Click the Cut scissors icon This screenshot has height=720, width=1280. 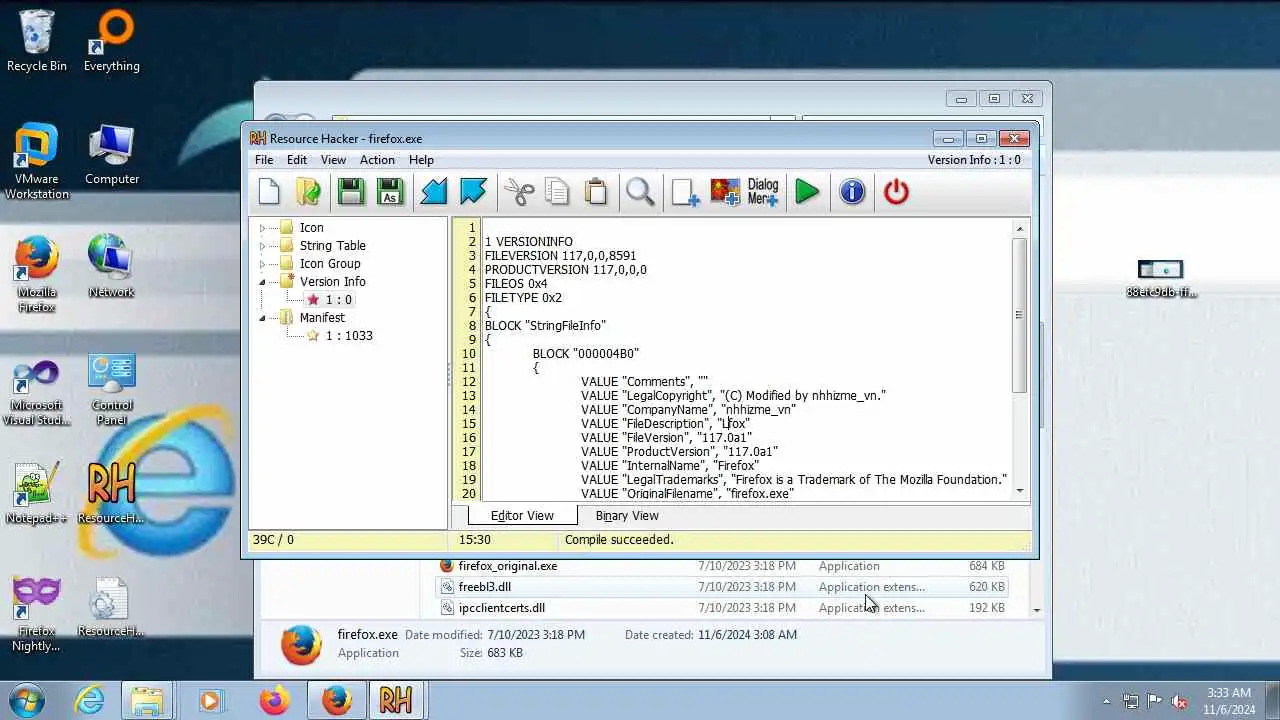point(519,191)
